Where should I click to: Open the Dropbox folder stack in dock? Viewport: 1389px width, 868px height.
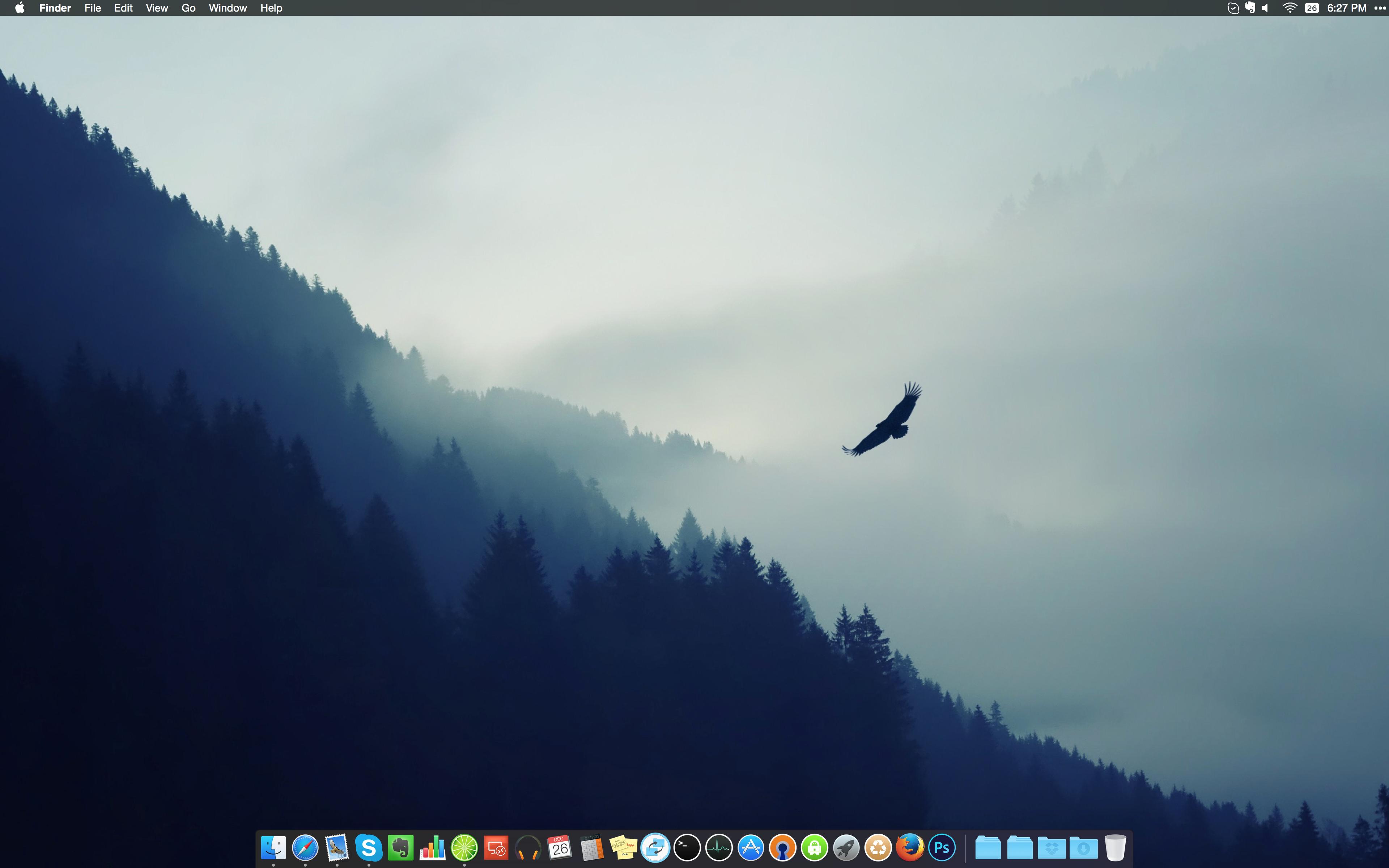(1052, 847)
